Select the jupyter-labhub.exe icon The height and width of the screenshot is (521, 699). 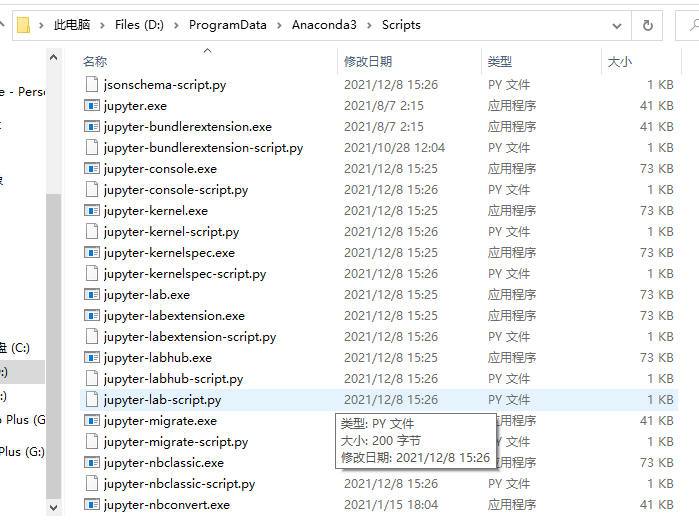pyautogui.click(x=92, y=357)
